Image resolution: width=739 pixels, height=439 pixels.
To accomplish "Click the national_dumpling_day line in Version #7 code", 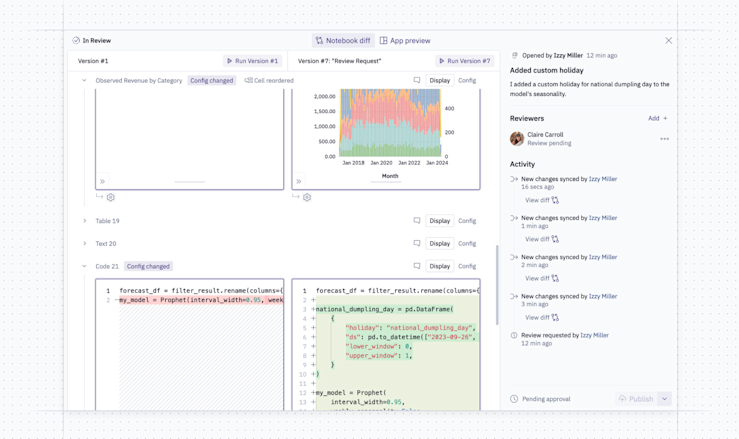I will tap(384, 309).
